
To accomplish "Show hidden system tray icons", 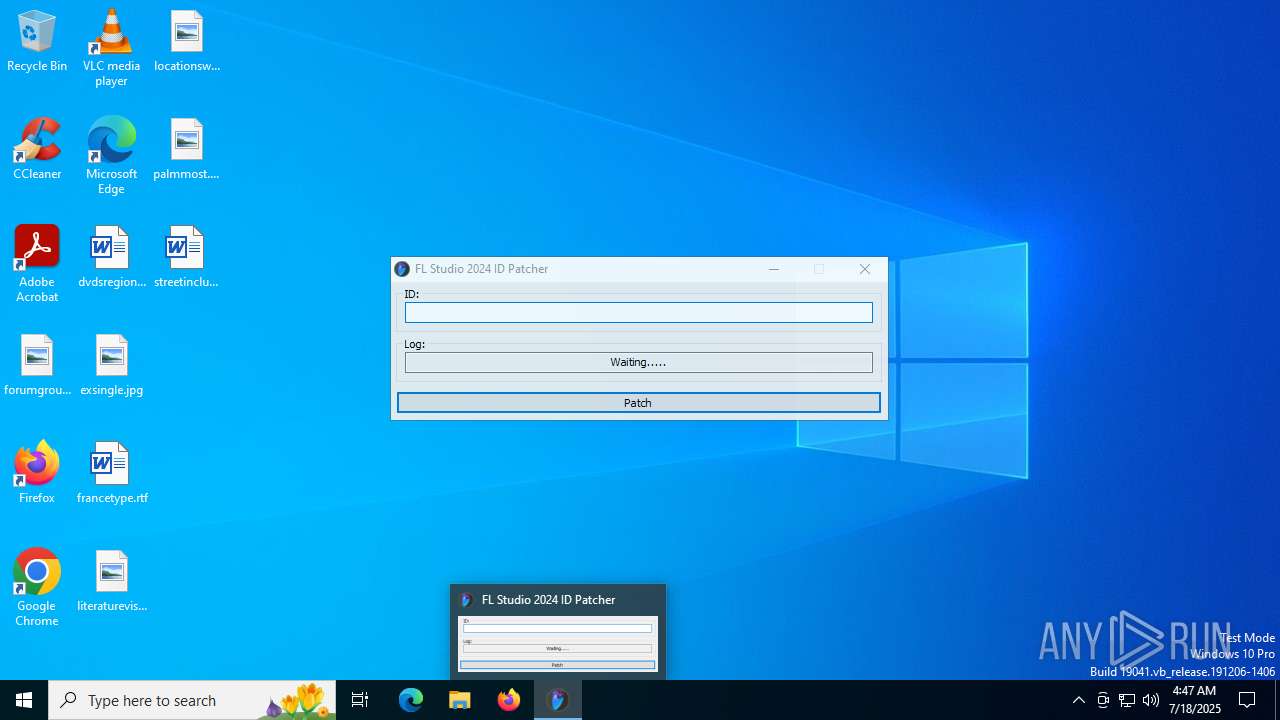I will [x=1078, y=700].
